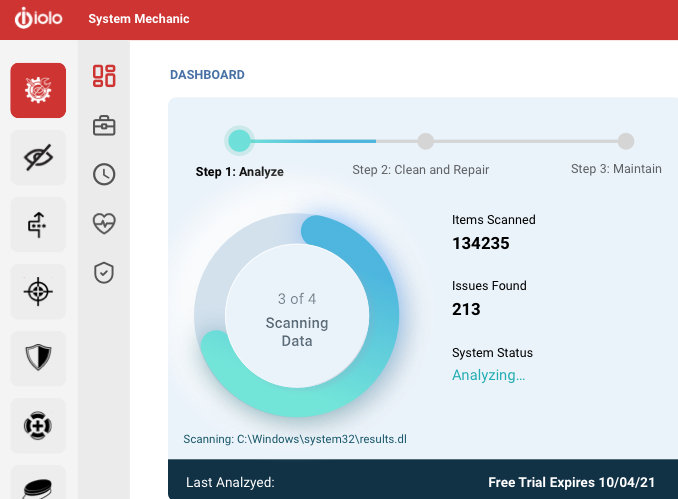The width and height of the screenshot is (678, 499).
Task: Click the System Status label
Action: [x=493, y=353]
